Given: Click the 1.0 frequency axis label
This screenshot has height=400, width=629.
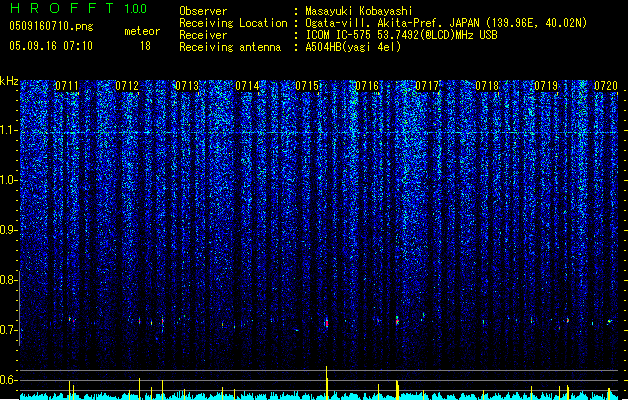Looking at the screenshot, I should [x=9, y=180].
